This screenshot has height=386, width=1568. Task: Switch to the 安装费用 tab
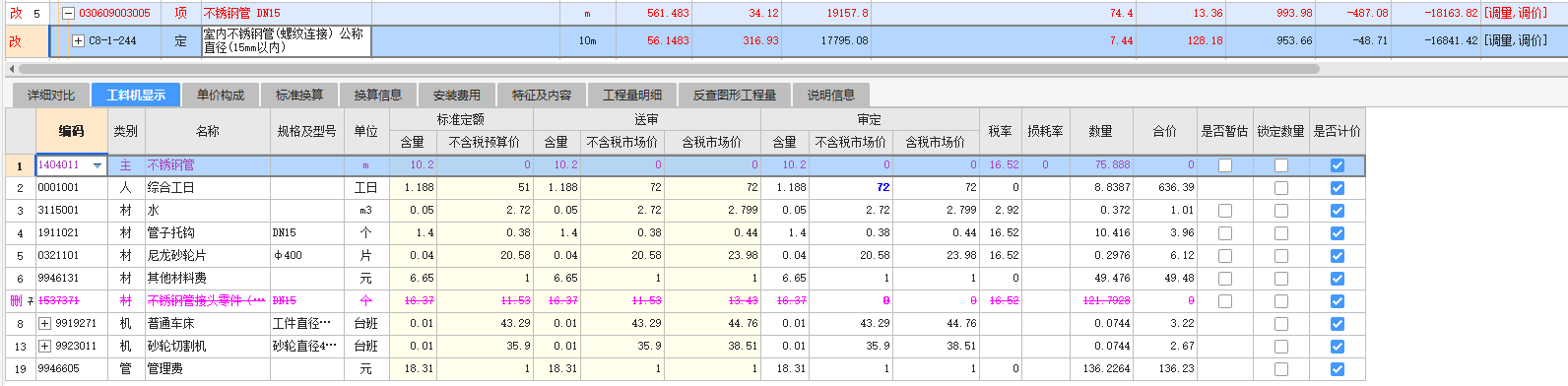(x=457, y=96)
